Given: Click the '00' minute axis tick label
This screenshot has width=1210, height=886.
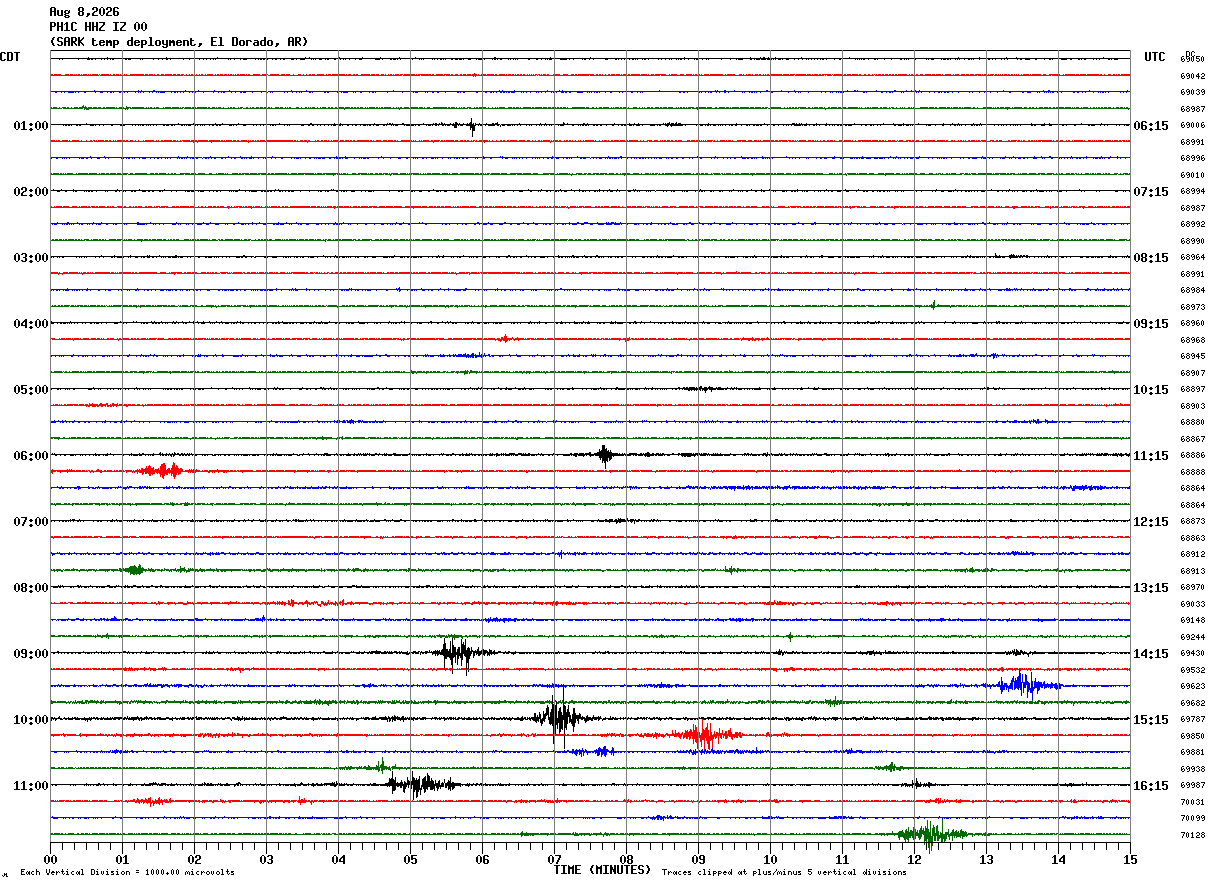Looking at the screenshot, I should 50,859.
